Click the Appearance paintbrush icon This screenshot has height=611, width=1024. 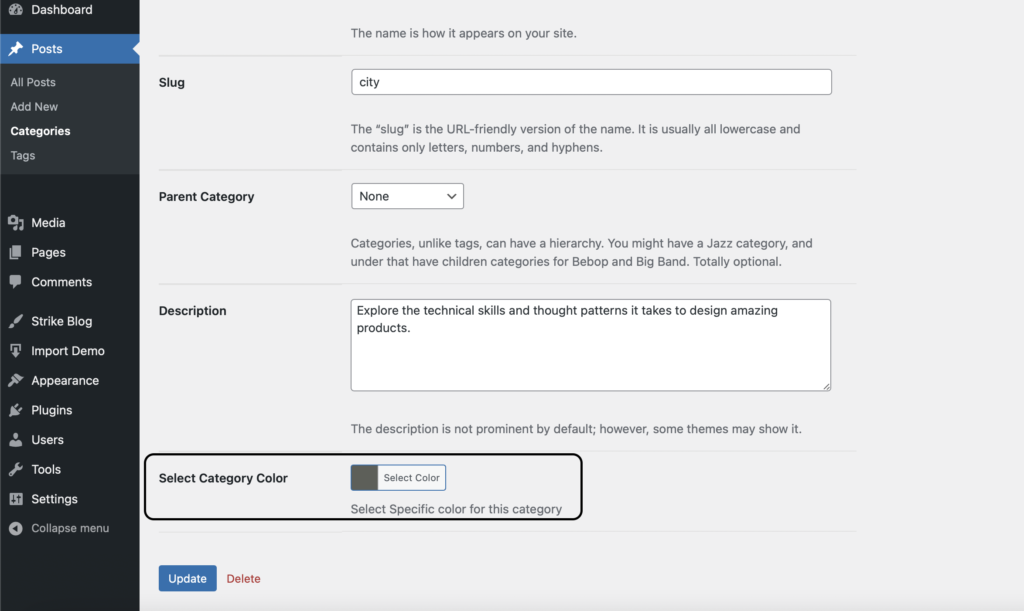click(x=15, y=381)
